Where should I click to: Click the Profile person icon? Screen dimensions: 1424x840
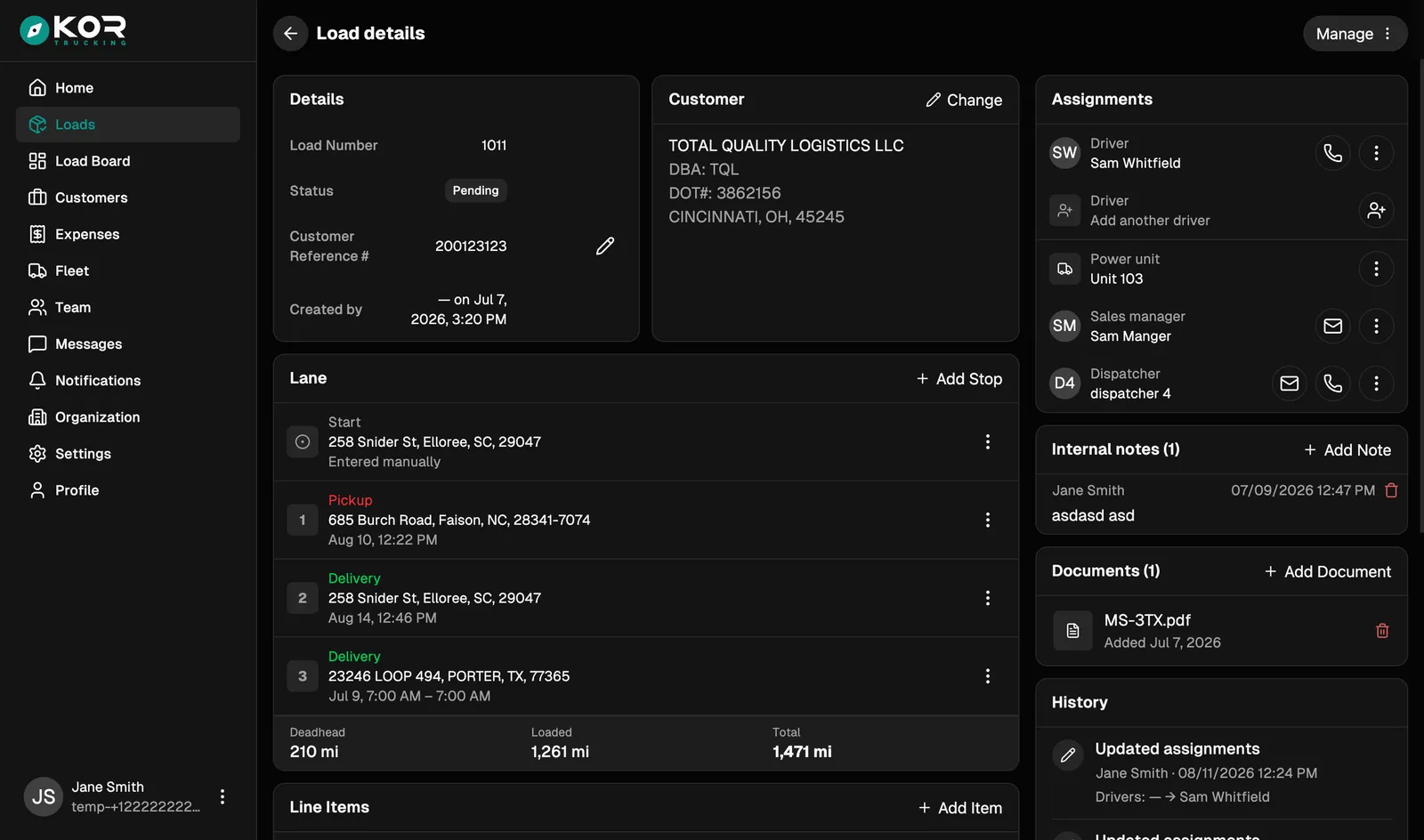37,490
